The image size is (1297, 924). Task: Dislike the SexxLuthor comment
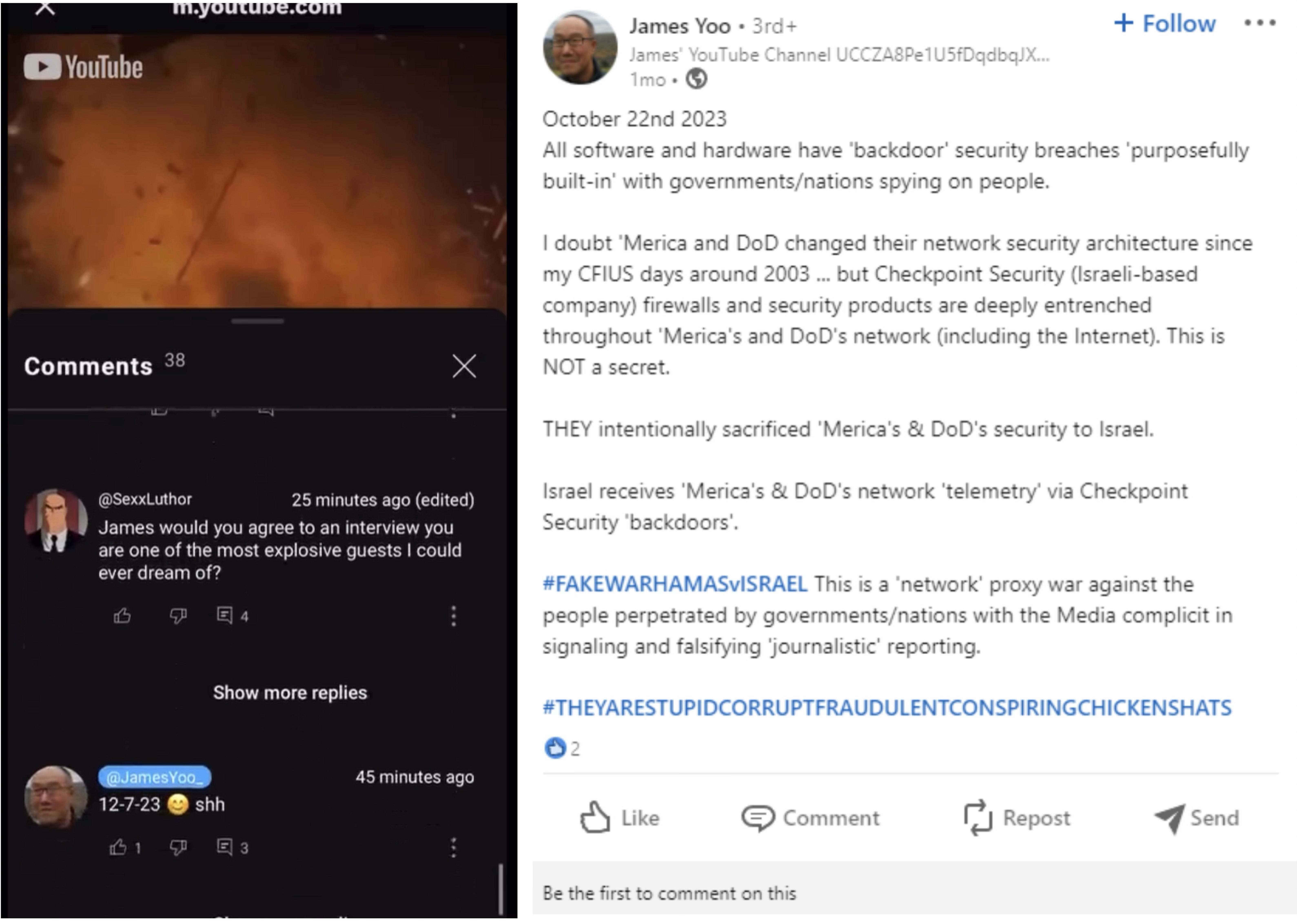point(178,616)
